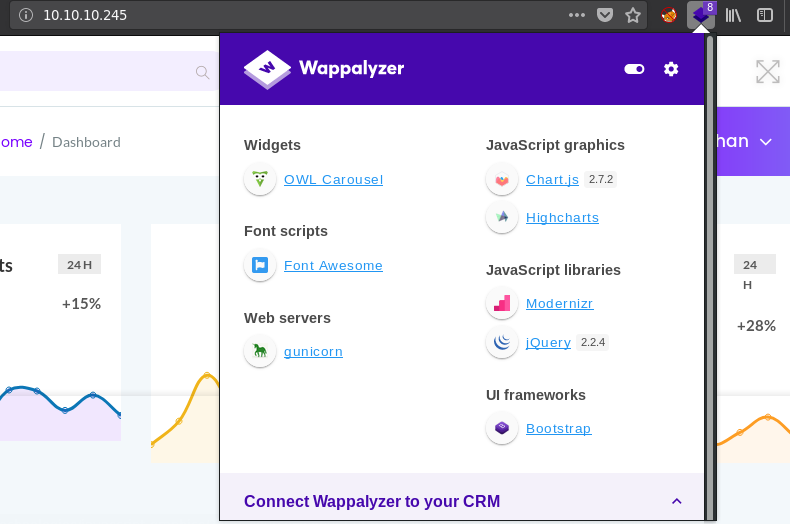Click the Wappalyzer extension toolbar icon

pyautogui.click(x=701, y=15)
